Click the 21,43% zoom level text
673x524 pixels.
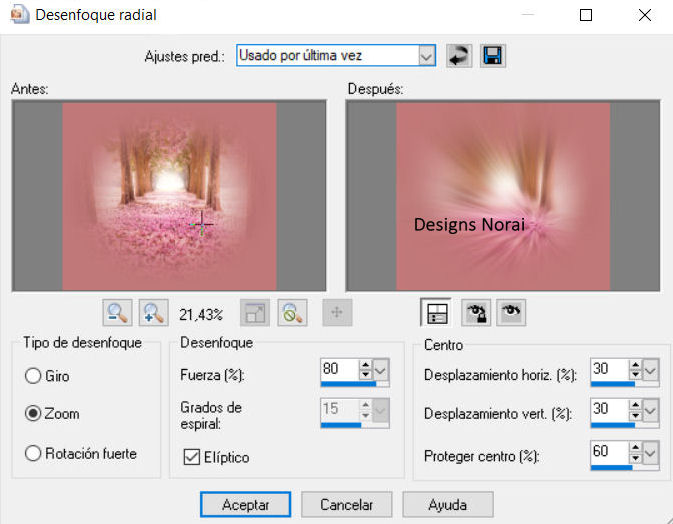201,315
